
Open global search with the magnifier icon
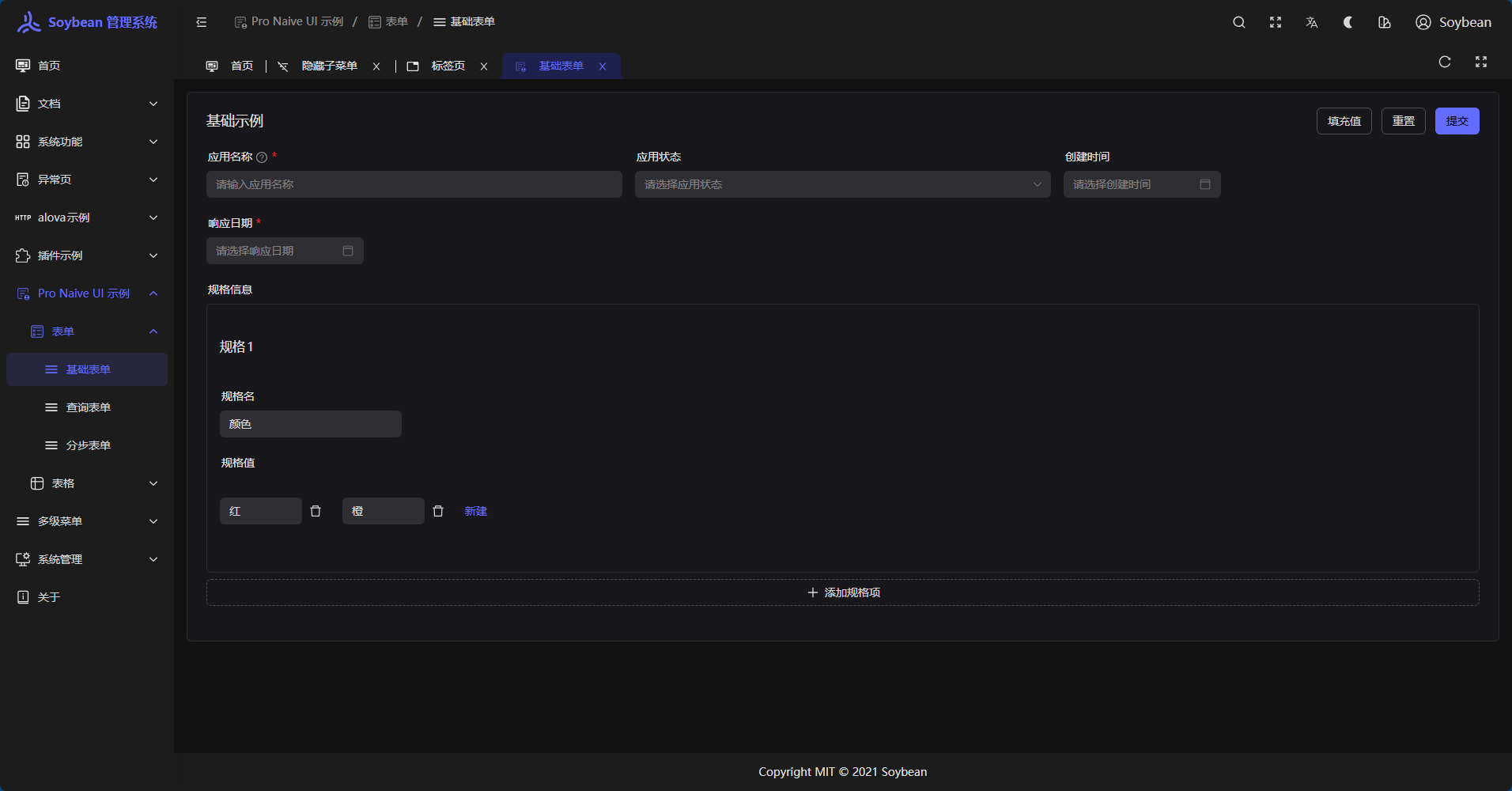(1239, 22)
